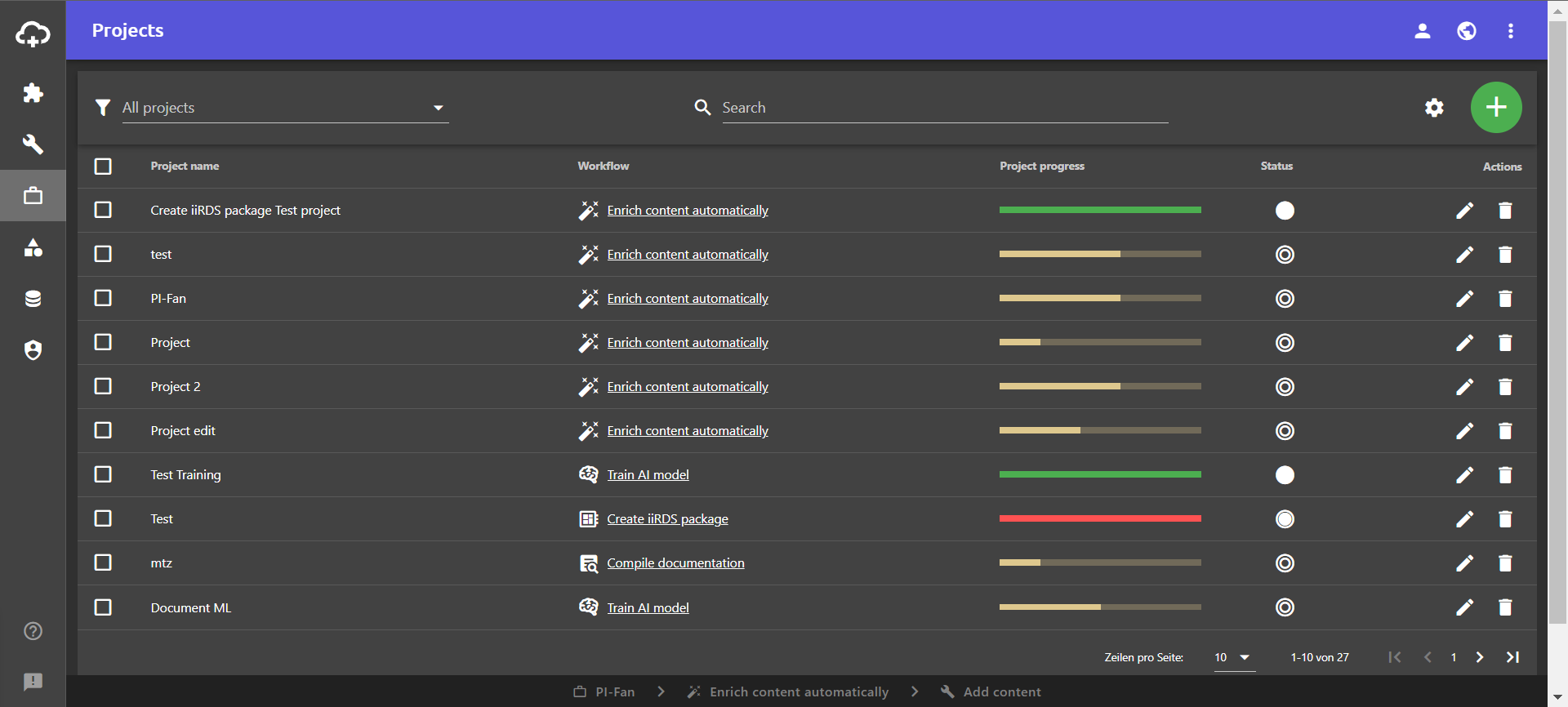
Task: Check the mtz row checkbox
Action: [x=103, y=562]
